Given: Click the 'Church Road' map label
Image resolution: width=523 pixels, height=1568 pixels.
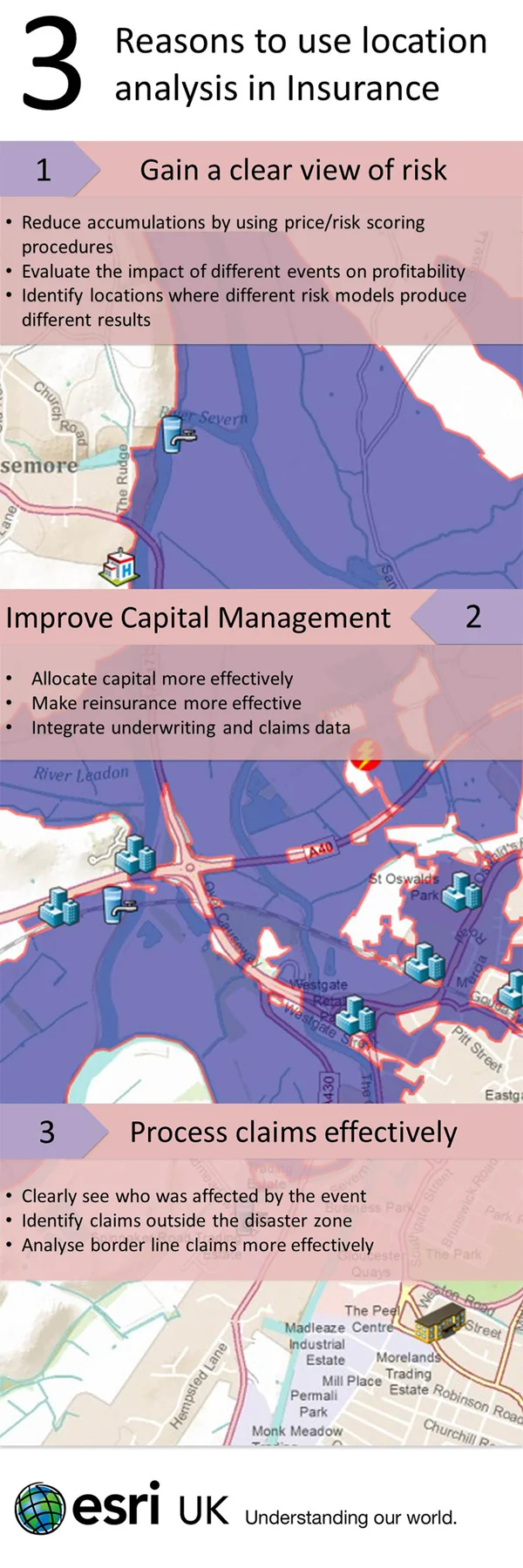Looking at the screenshot, I should click(x=59, y=411).
